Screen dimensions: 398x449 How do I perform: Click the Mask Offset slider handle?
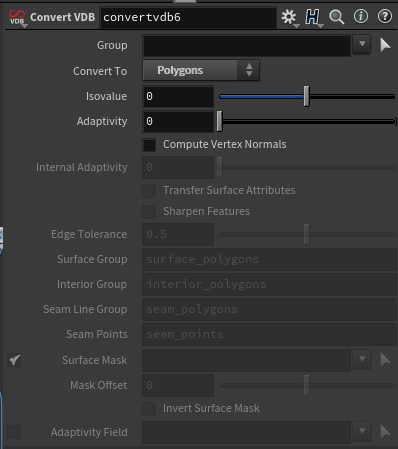point(306,385)
